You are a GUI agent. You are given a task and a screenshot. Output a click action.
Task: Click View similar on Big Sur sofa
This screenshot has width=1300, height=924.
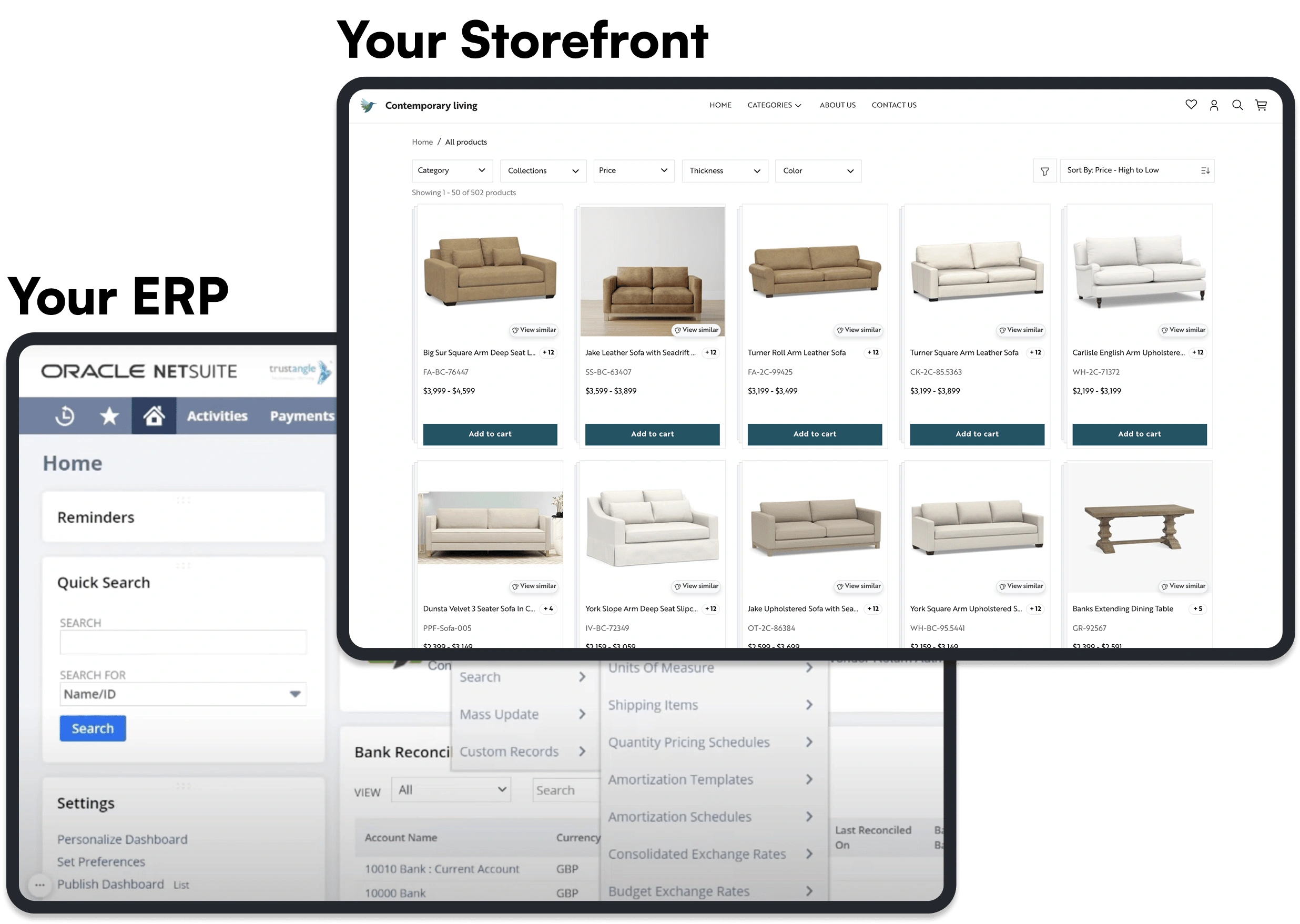pos(534,330)
